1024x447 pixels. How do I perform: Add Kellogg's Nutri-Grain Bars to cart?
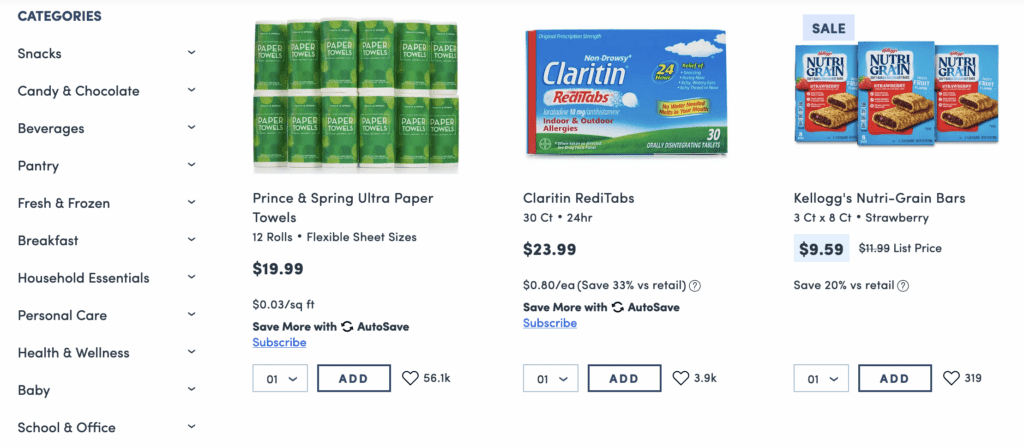pos(895,378)
